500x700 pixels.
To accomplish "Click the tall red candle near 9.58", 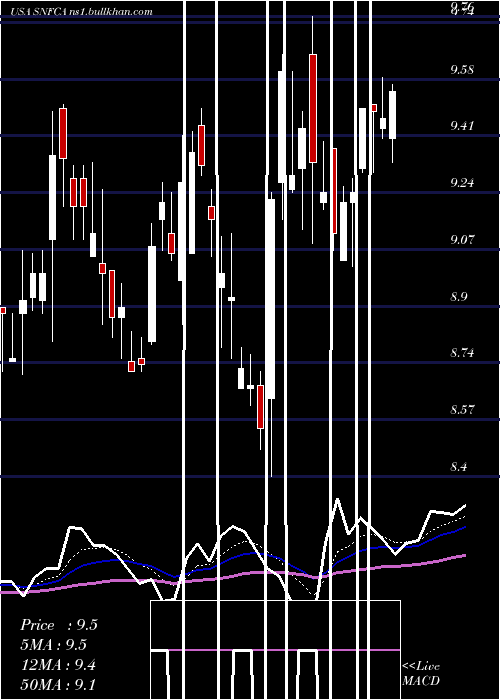I will (313, 108).
